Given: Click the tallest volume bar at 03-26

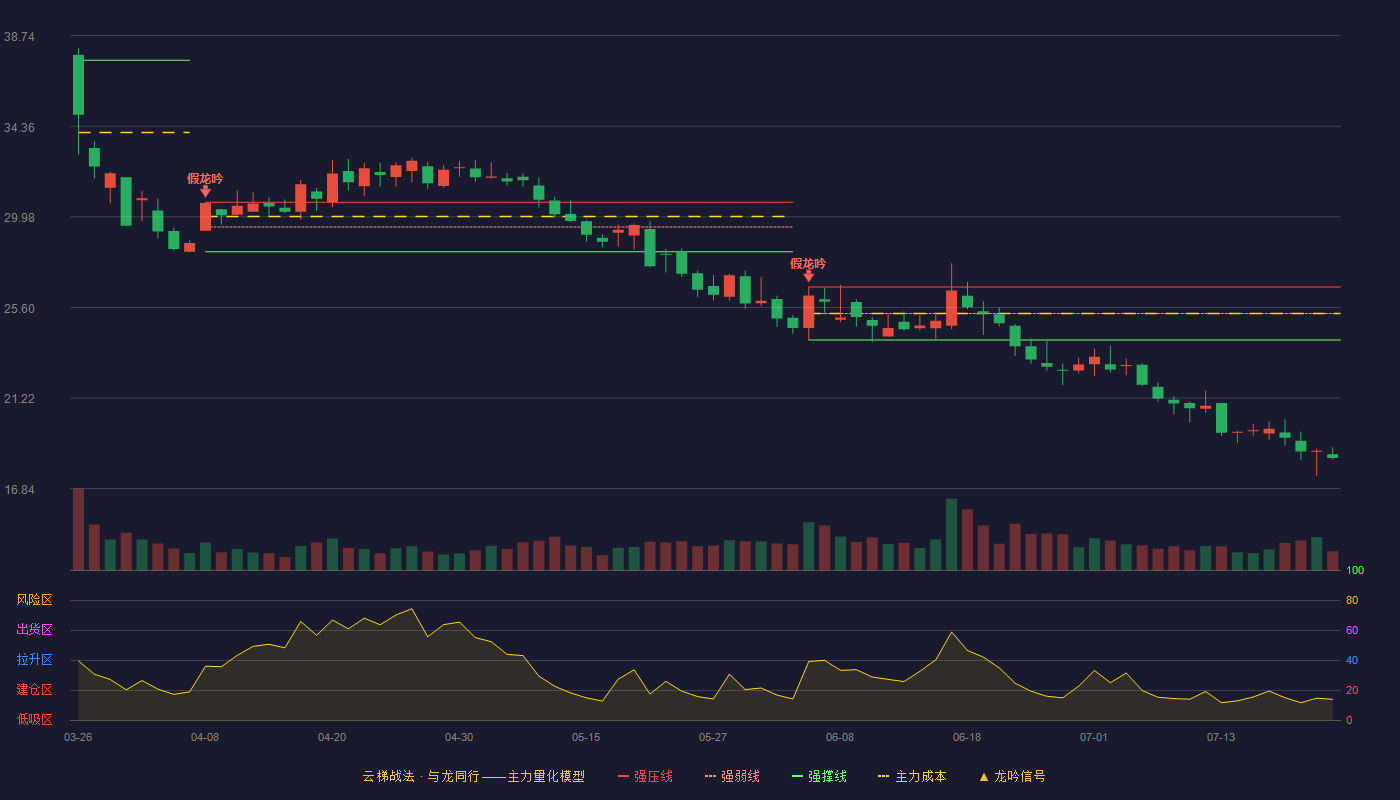Looking at the screenshot, I should (78, 529).
